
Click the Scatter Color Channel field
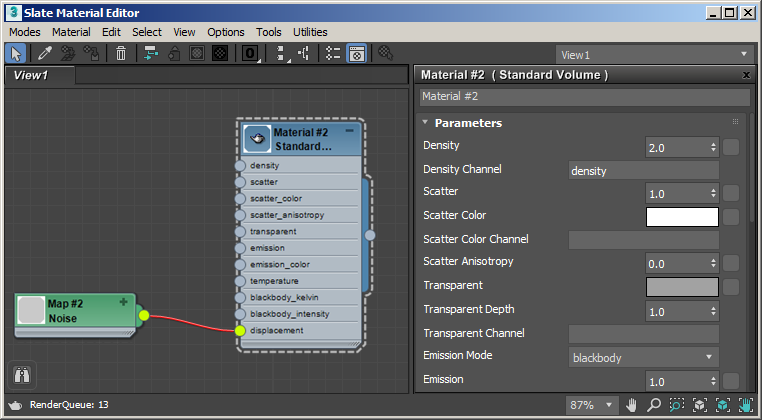(643, 240)
